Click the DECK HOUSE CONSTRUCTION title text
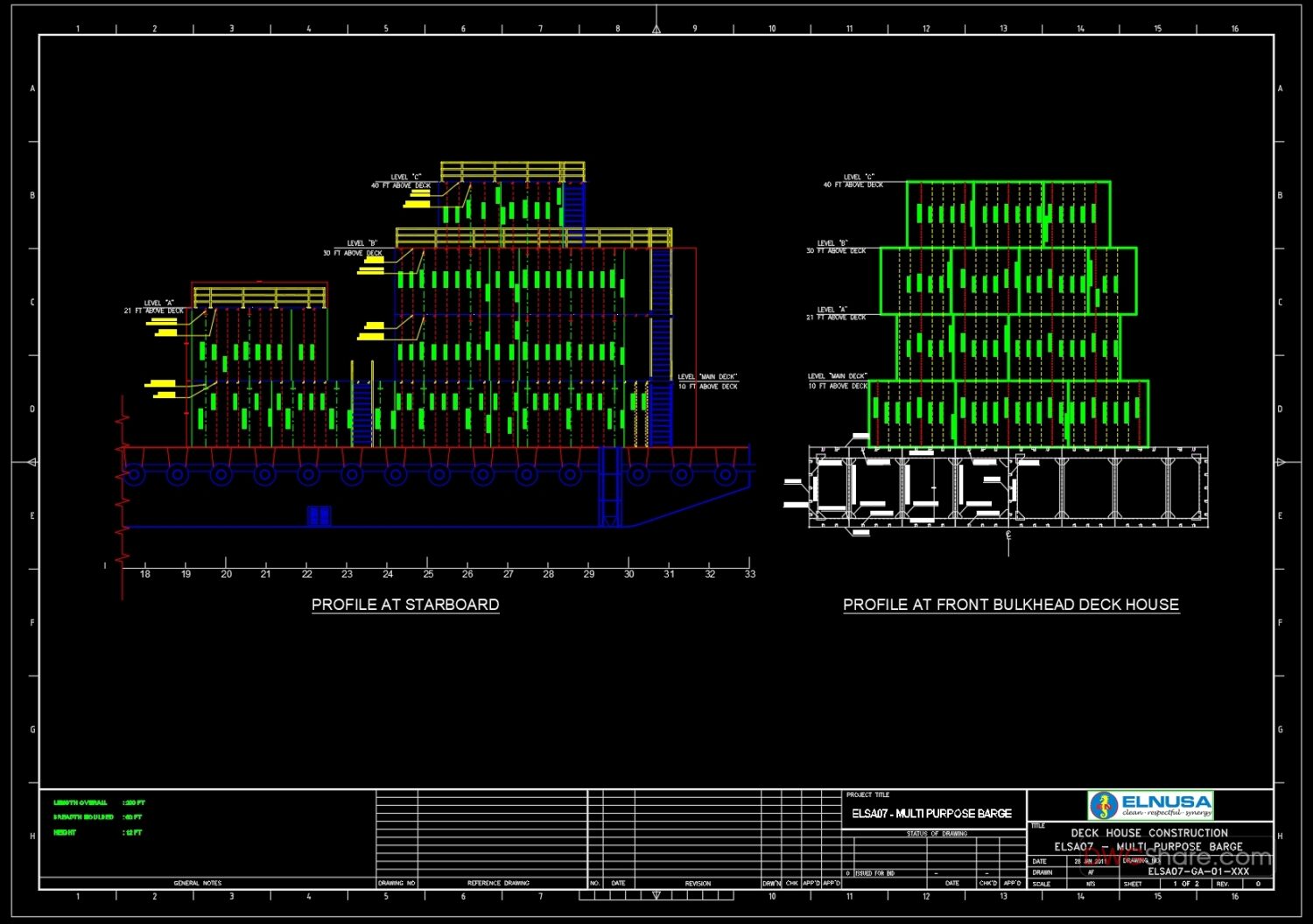Viewport: 1313px width, 924px height. click(1148, 833)
